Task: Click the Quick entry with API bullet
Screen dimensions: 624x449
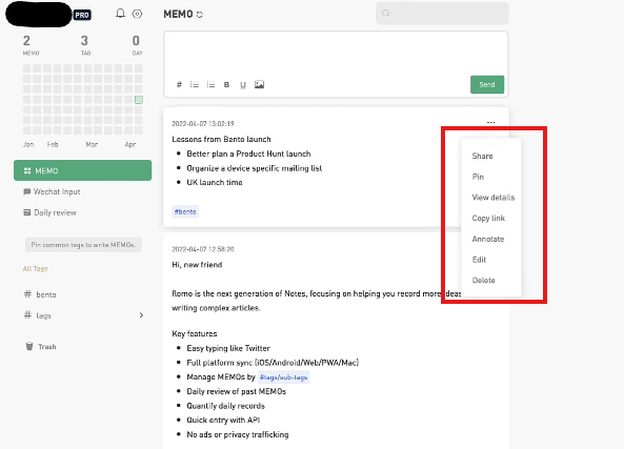Action: (223, 420)
